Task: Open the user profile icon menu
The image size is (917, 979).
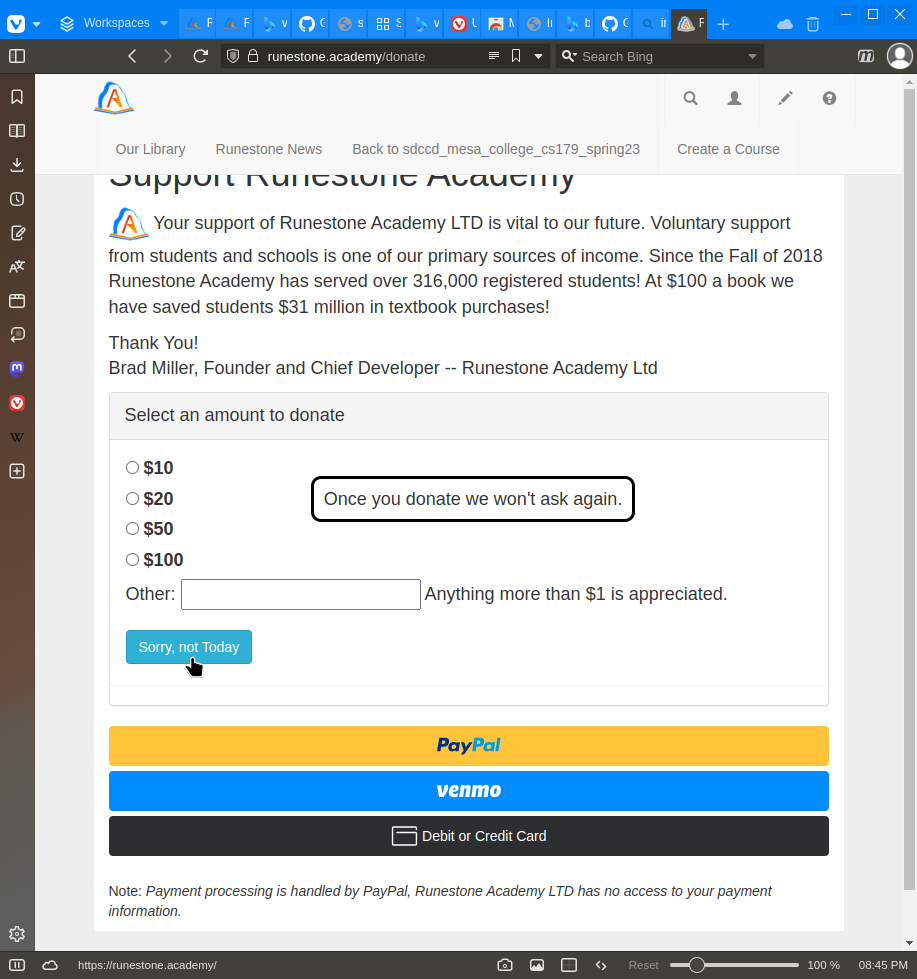Action: click(x=734, y=98)
